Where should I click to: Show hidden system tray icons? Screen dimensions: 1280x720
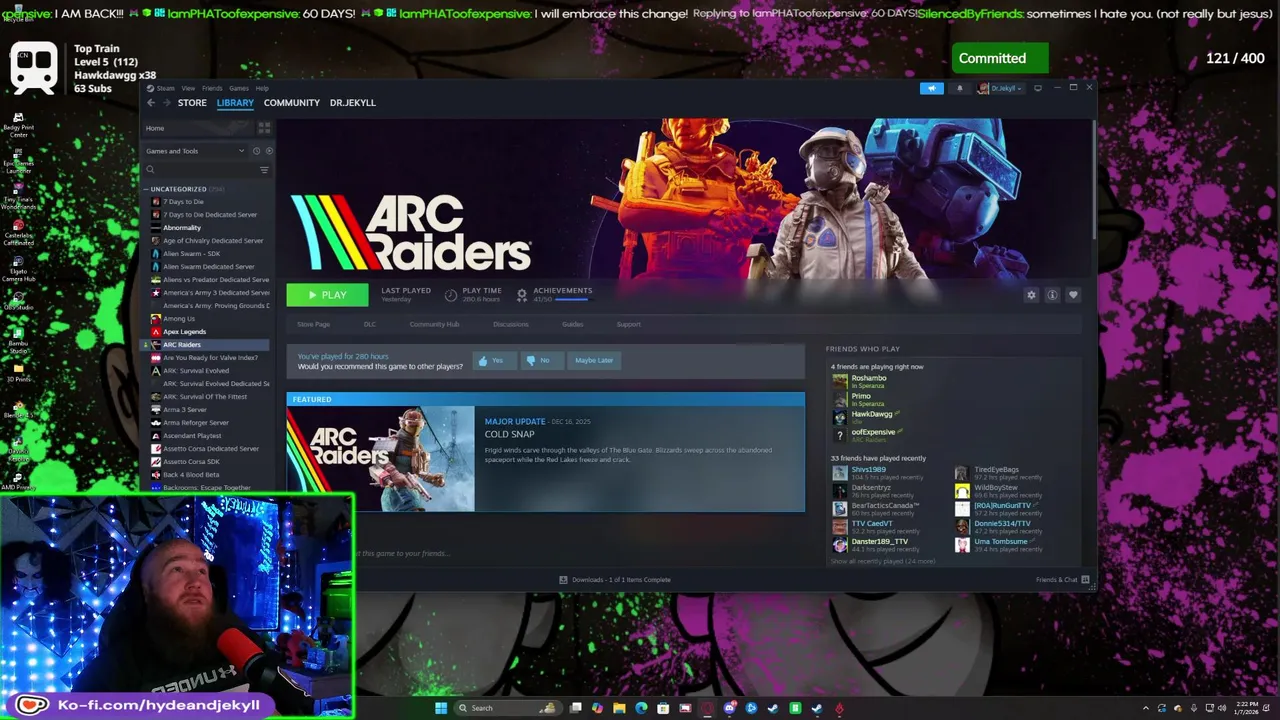(x=1146, y=708)
